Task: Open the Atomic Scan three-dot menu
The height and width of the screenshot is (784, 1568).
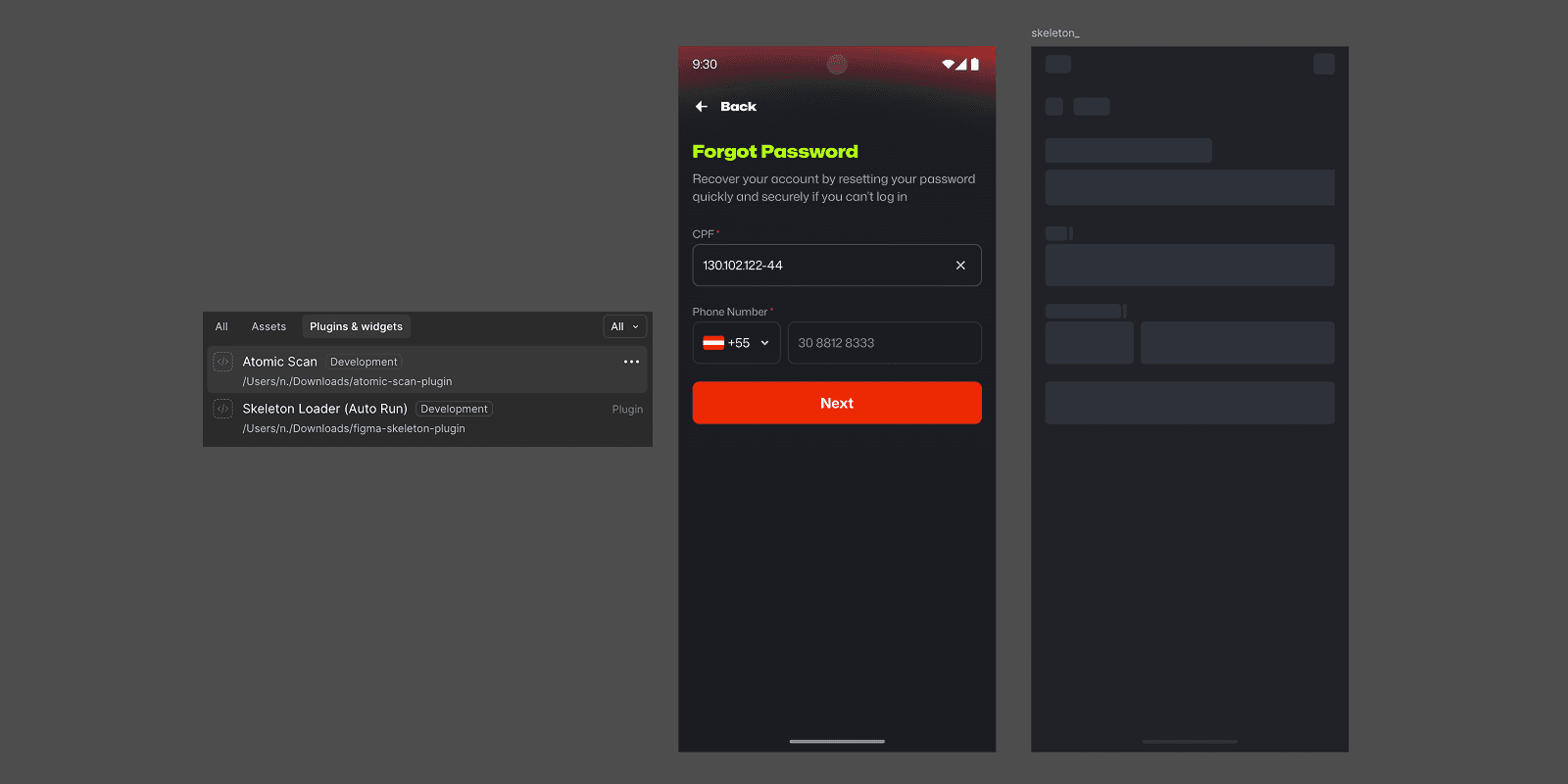Action: pos(631,362)
